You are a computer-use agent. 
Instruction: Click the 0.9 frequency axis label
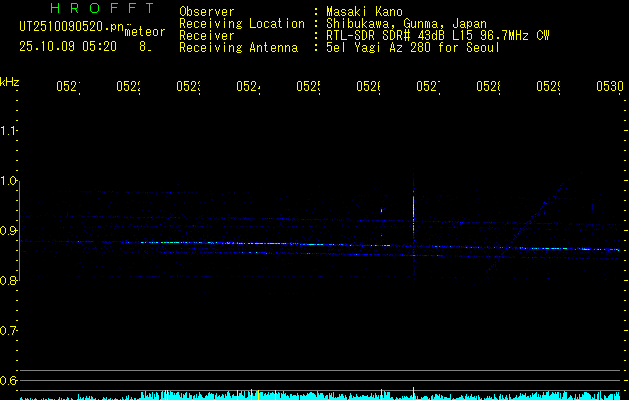tap(9, 231)
